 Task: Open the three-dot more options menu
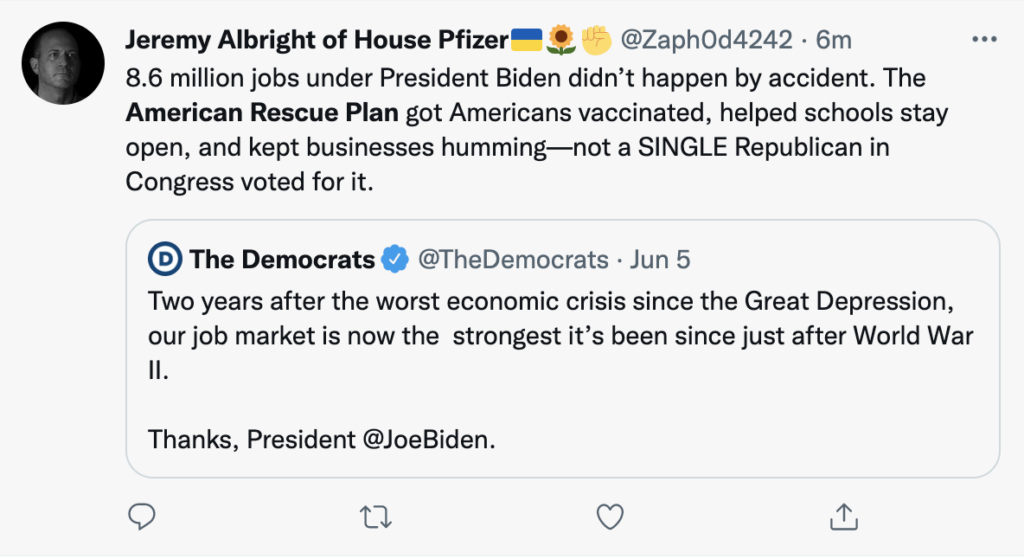coord(984,39)
